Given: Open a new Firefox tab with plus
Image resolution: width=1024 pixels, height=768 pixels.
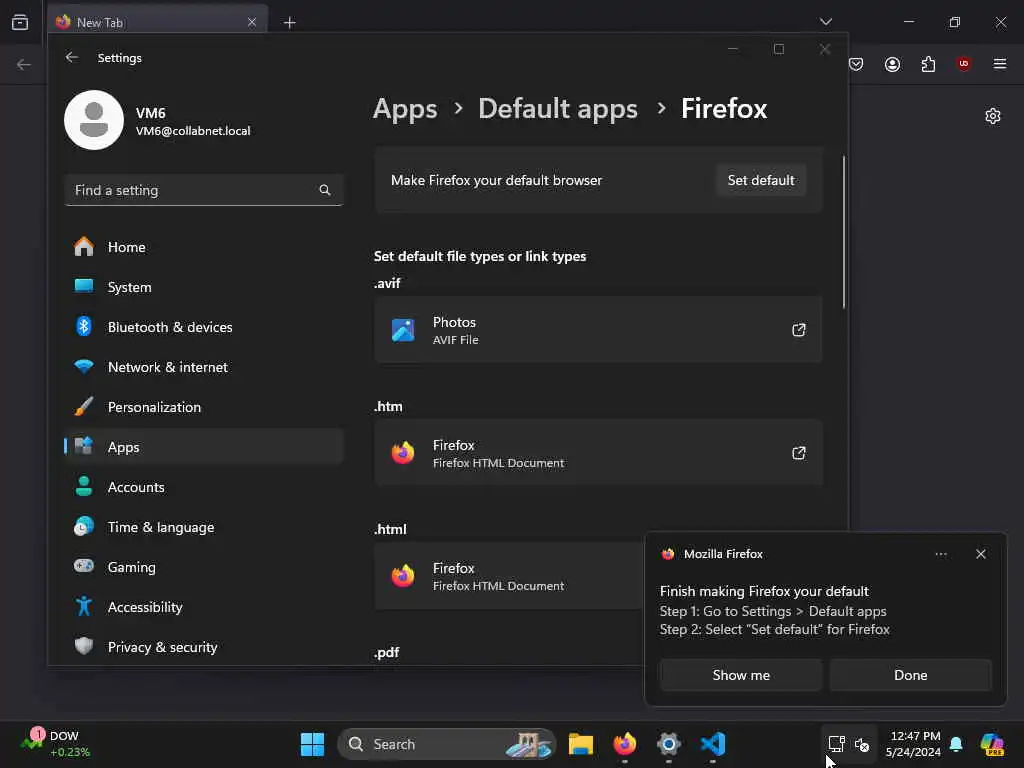Looking at the screenshot, I should (289, 23).
